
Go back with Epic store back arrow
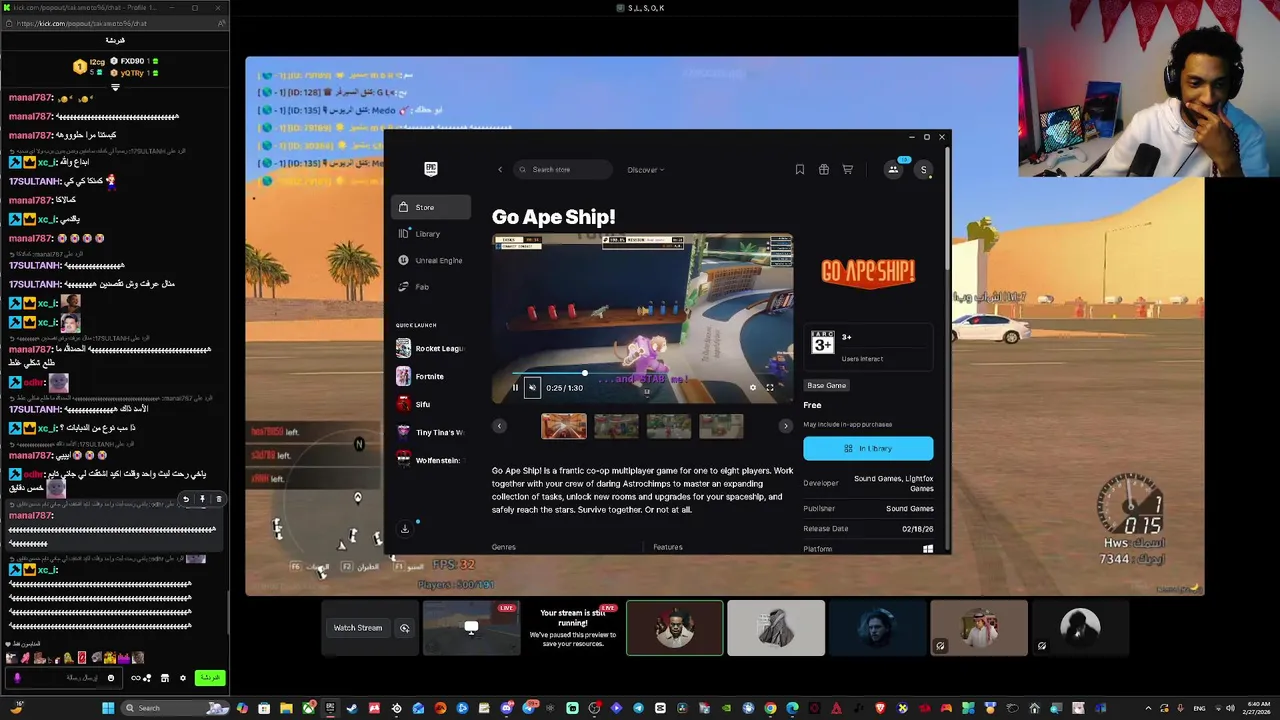coord(500,169)
